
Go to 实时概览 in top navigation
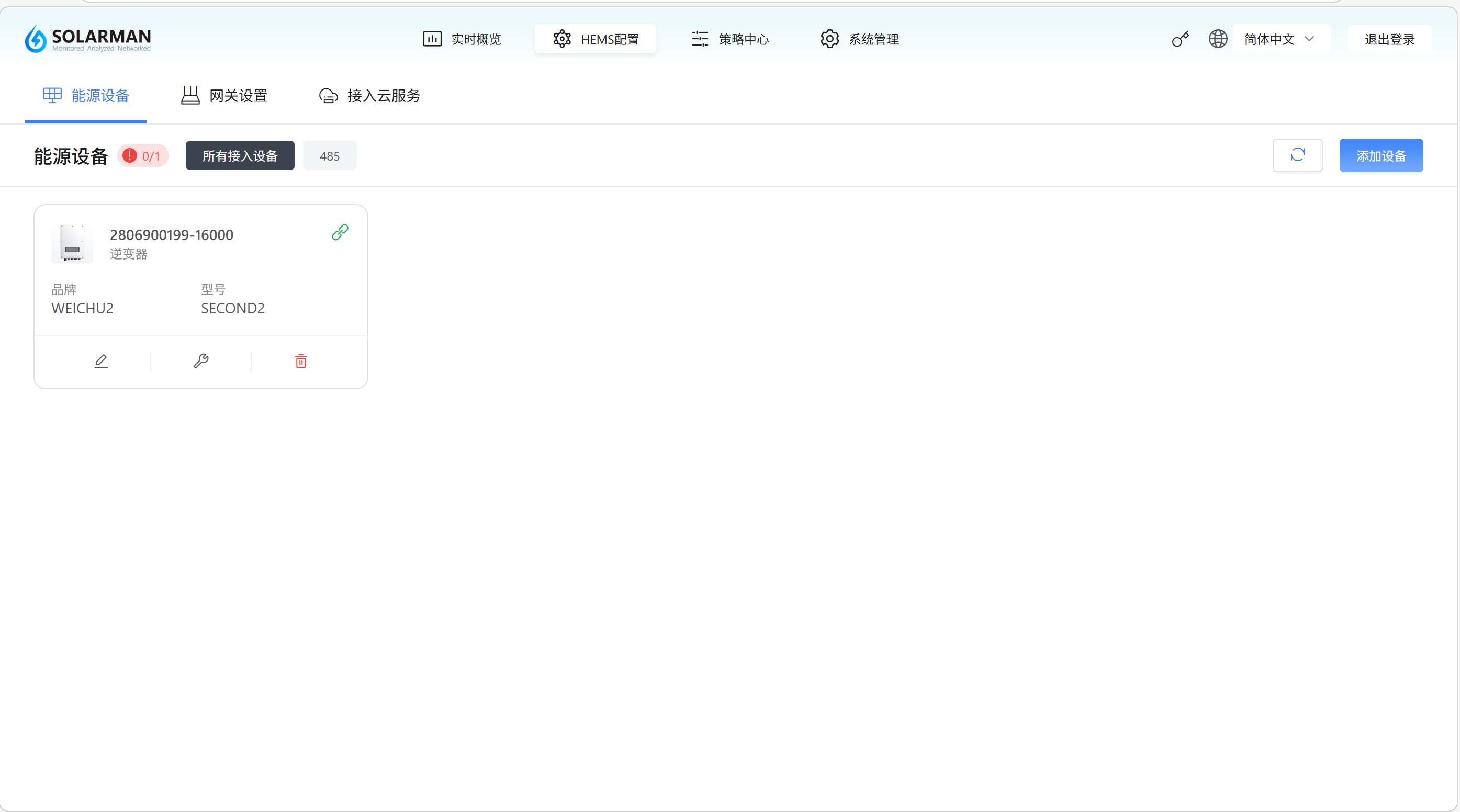463,39
